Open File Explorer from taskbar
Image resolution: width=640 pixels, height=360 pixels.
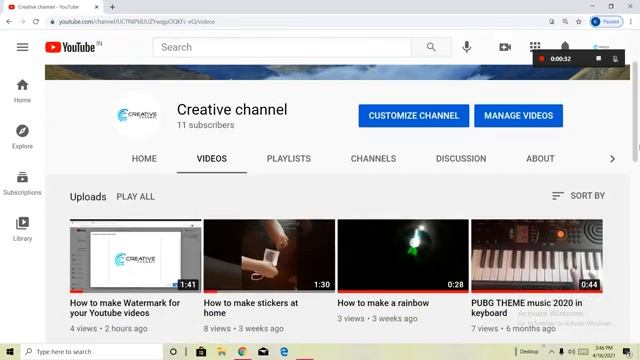222,351
